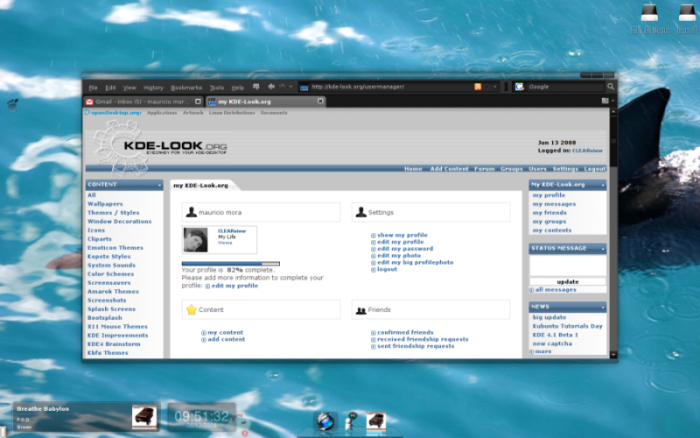Click the Gmail favicon on first tab
The image size is (700, 438).
89,102
